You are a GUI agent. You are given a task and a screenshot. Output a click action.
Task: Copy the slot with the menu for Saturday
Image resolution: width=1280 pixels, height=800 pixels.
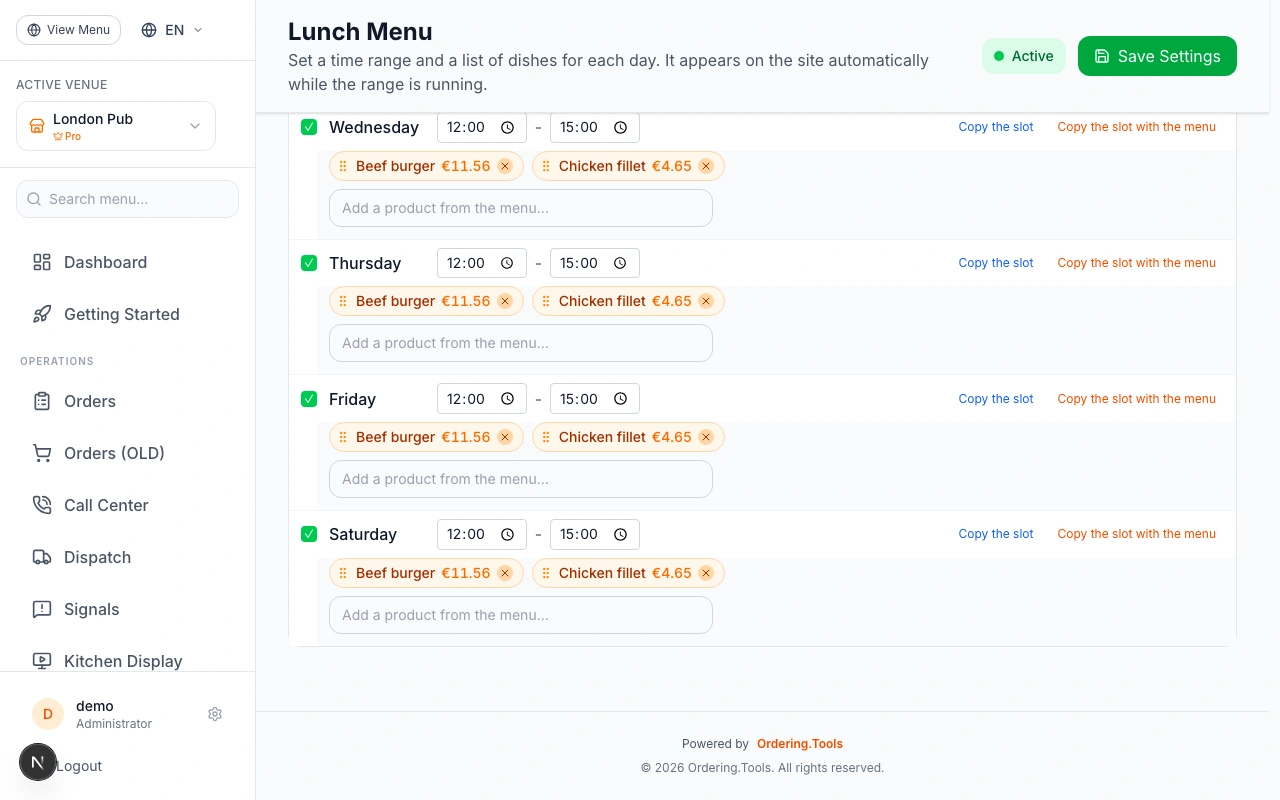point(1137,534)
